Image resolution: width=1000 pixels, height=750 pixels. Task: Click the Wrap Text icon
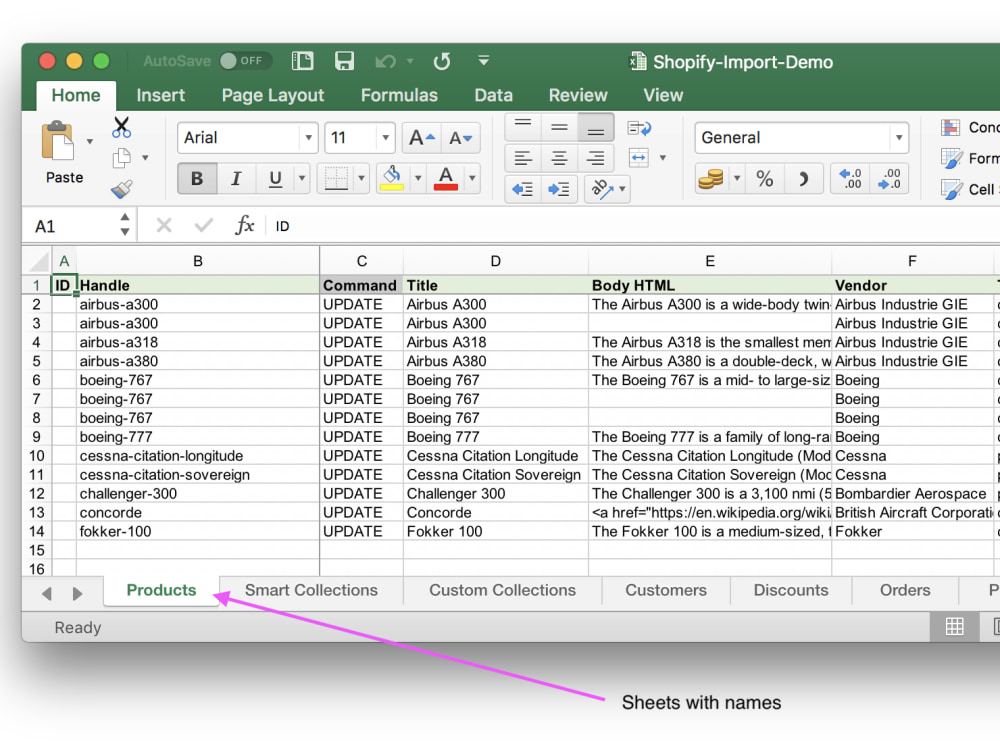640,127
